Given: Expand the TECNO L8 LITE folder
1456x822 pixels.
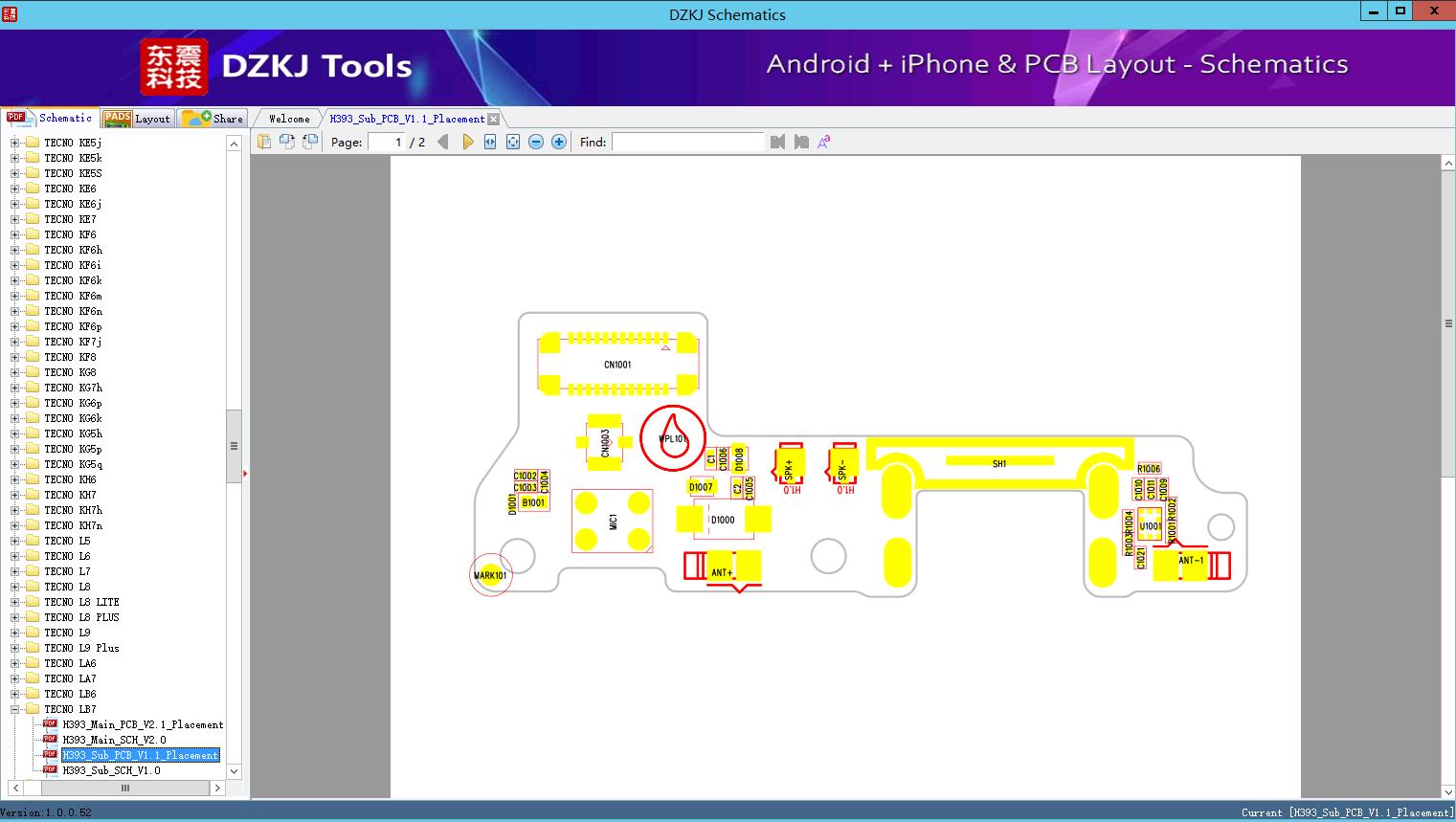Looking at the screenshot, I should pyautogui.click(x=14, y=602).
